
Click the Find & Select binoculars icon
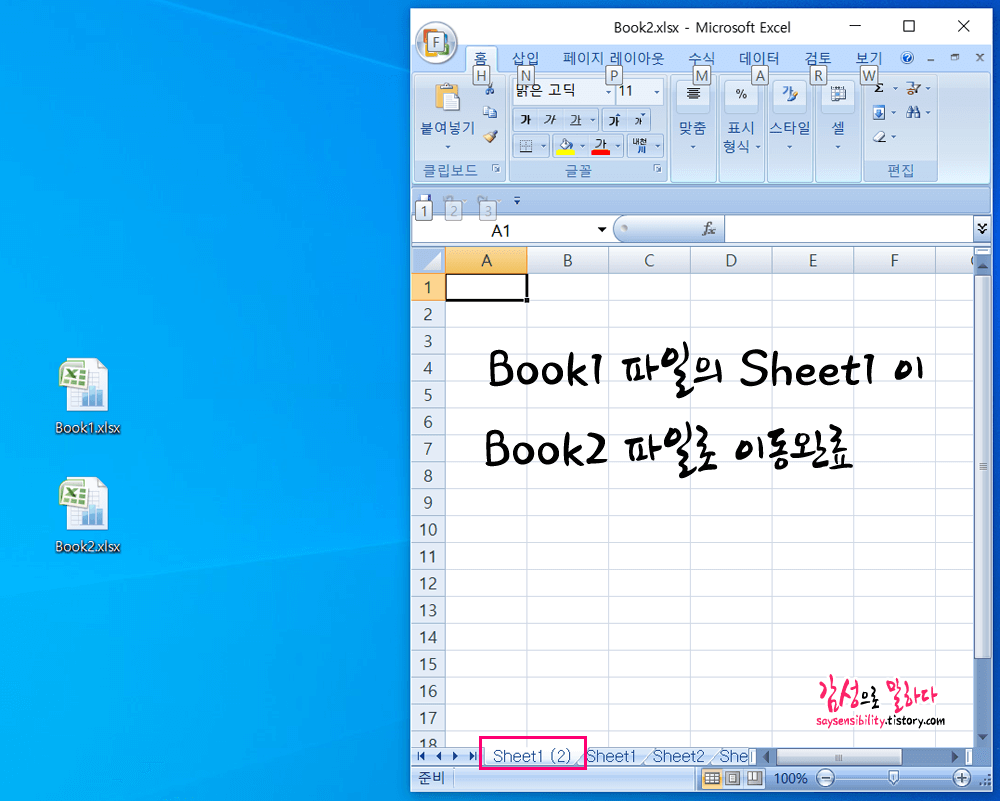pyautogui.click(x=913, y=113)
